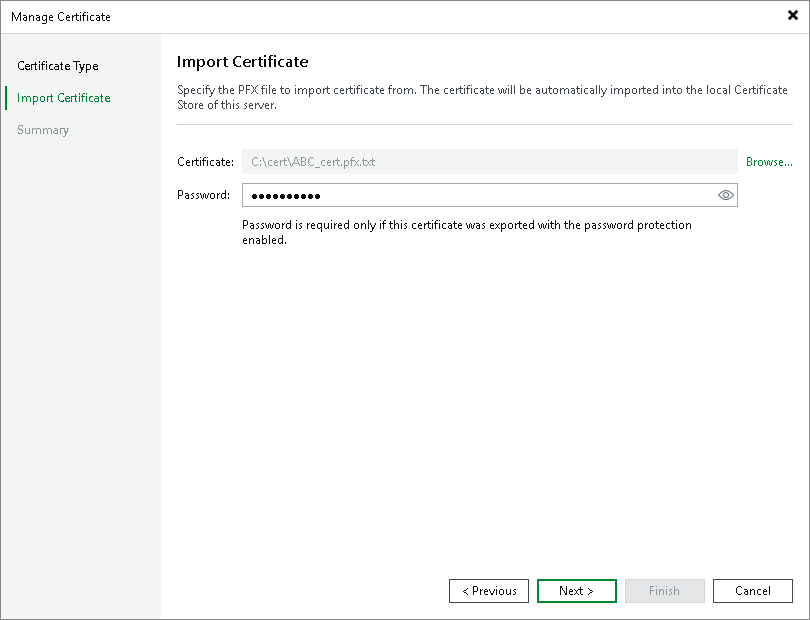Toggle password visibility with the eye icon
Image resolution: width=810 pixels, height=620 pixels.
coord(726,195)
